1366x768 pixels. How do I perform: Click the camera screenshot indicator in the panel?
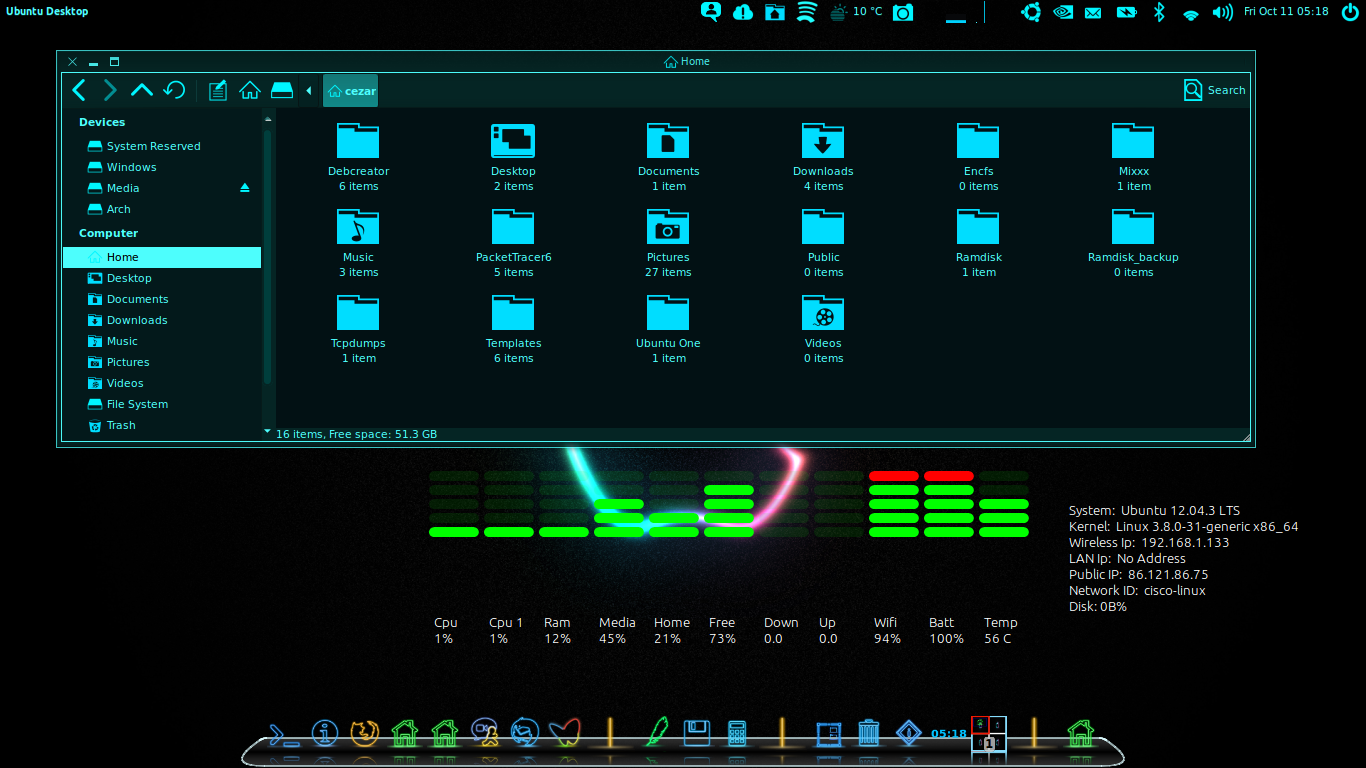pyautogui.click(x=903, y=12)
